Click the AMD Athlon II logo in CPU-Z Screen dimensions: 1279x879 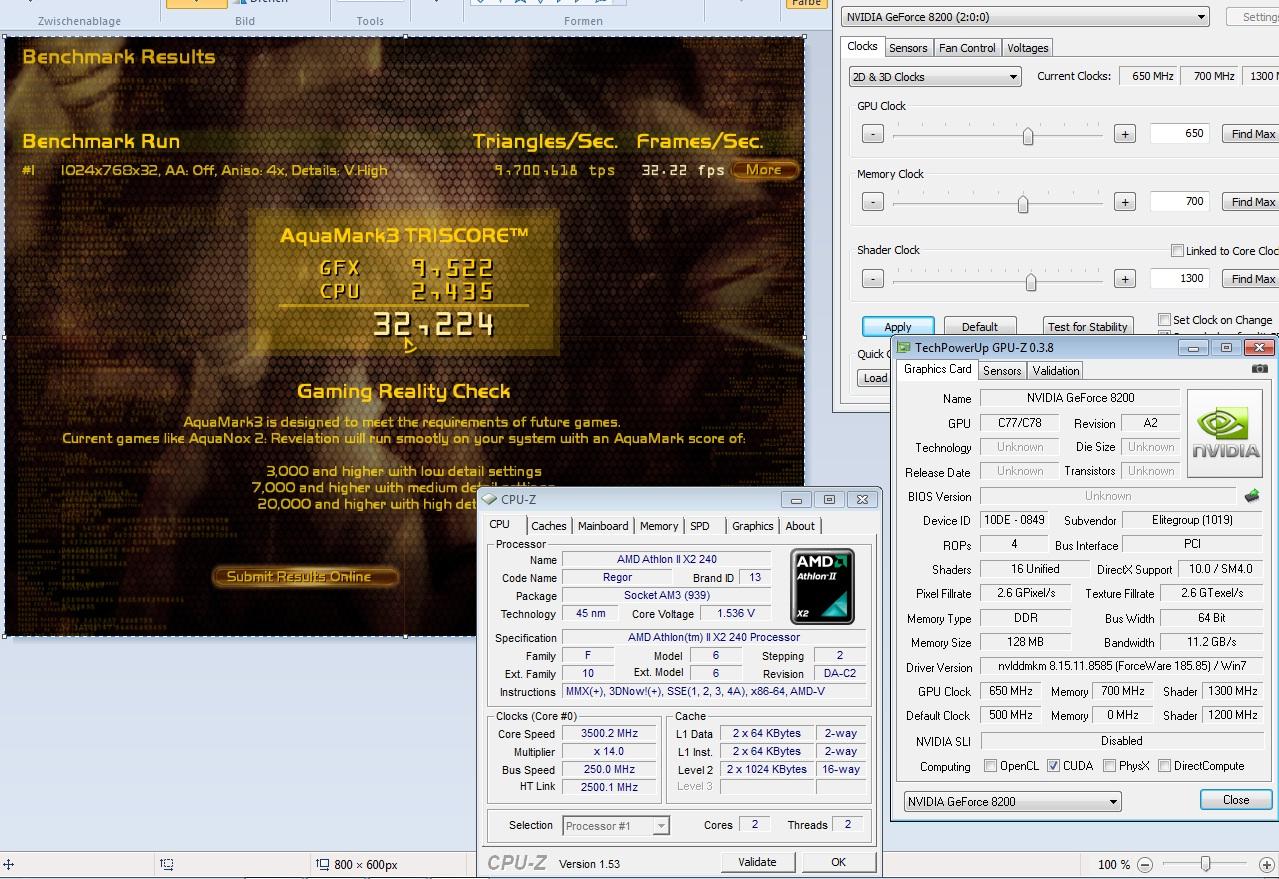[823, 586]
